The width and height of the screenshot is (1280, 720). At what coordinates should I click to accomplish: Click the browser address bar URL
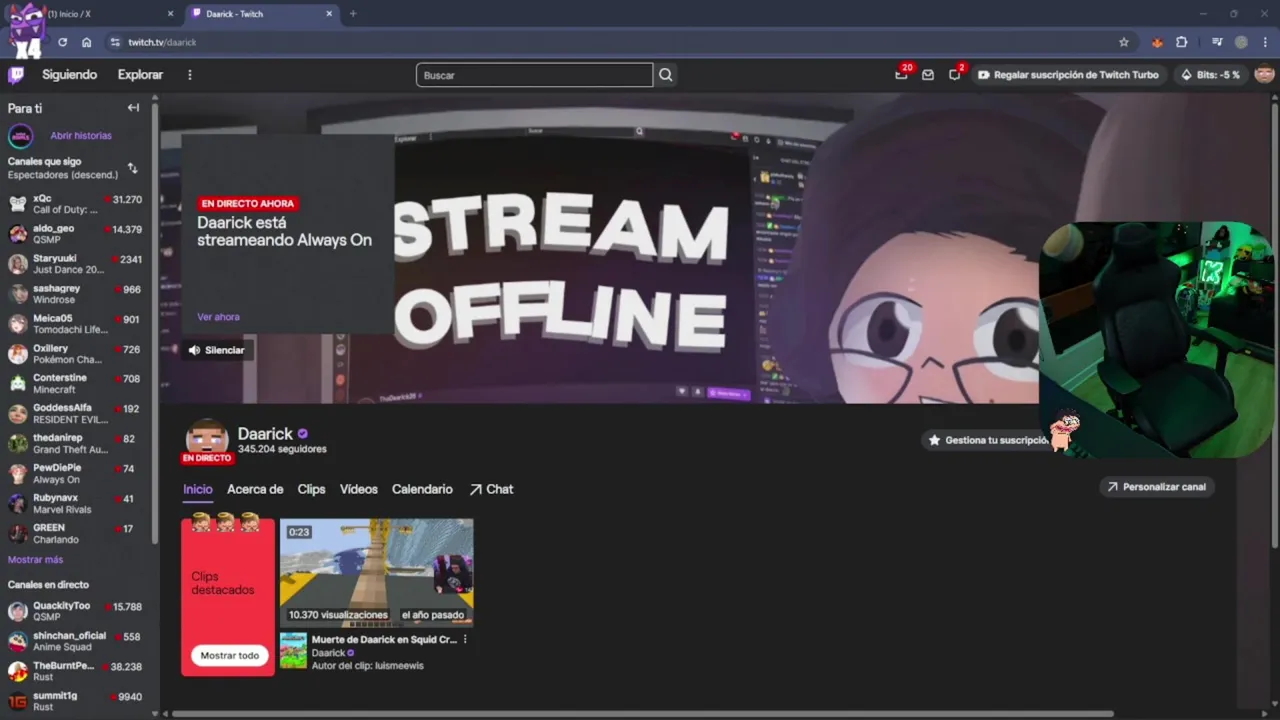pos(162,42)
